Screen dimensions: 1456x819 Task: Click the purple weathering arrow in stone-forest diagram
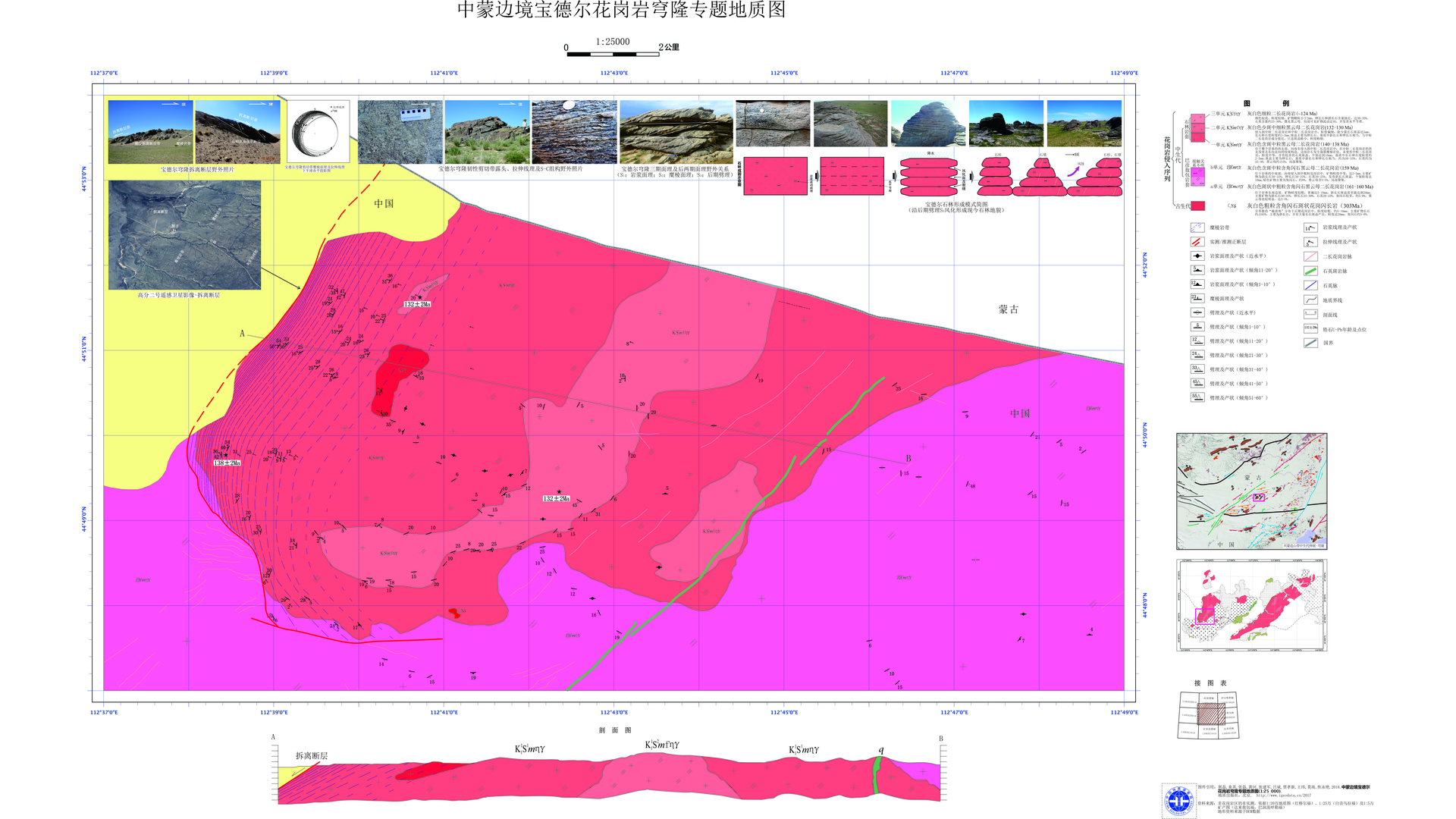tap(1074, 171)
